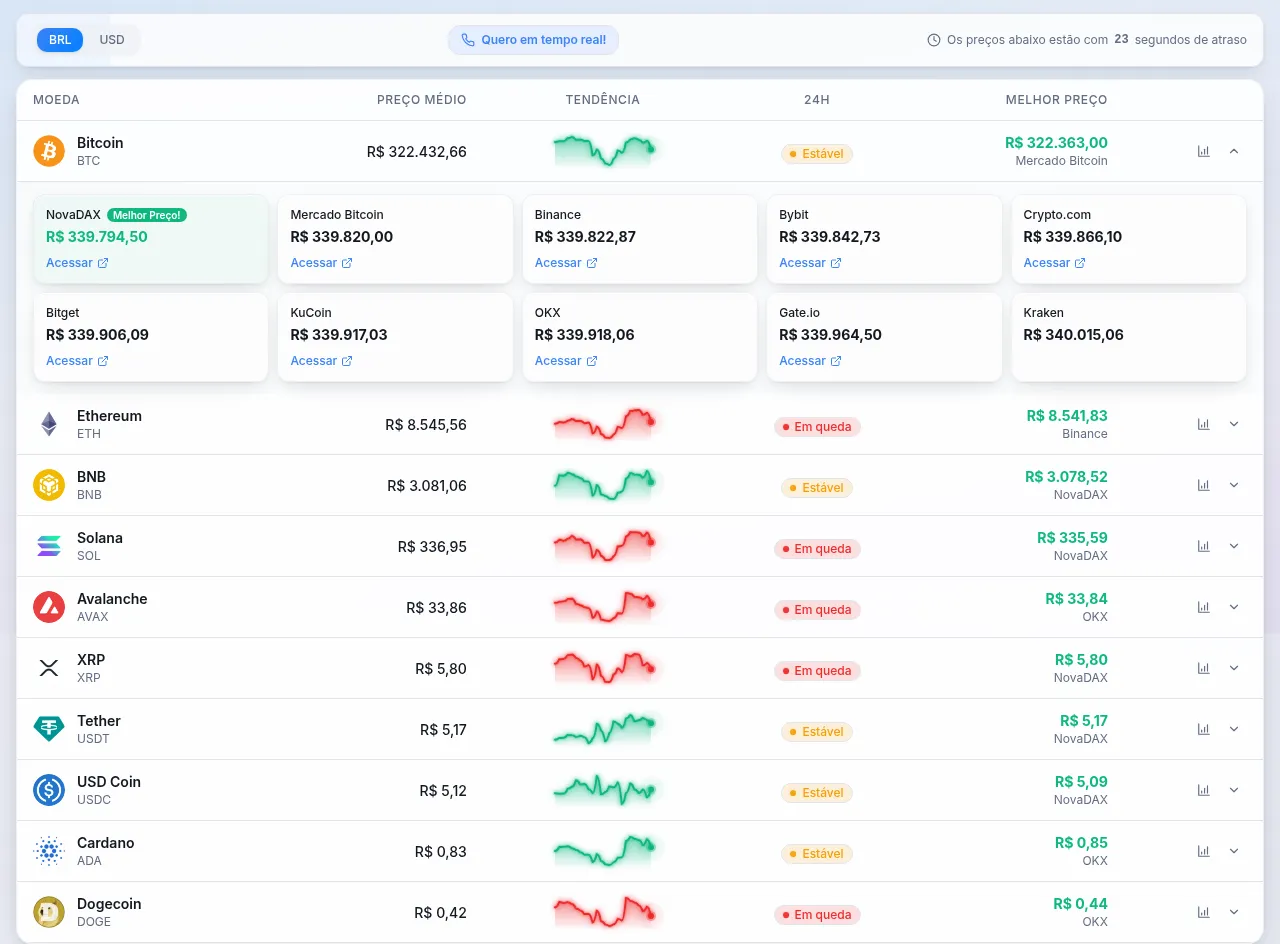Viewport: 1280px width, 944px height.
Task: Open the BNB row chart icon
Action: point(1203,485)
